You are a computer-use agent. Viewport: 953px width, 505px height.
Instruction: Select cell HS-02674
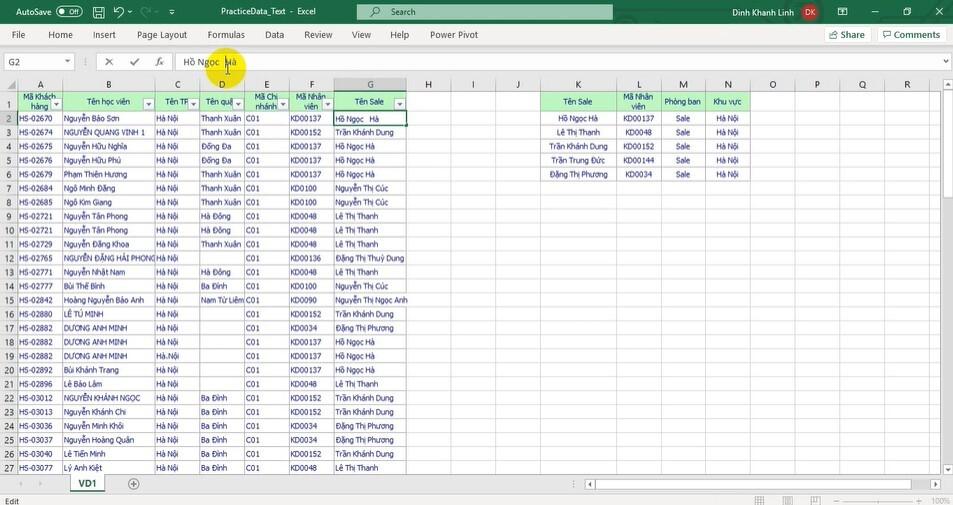pyautogui.click(x=40, y=132)
